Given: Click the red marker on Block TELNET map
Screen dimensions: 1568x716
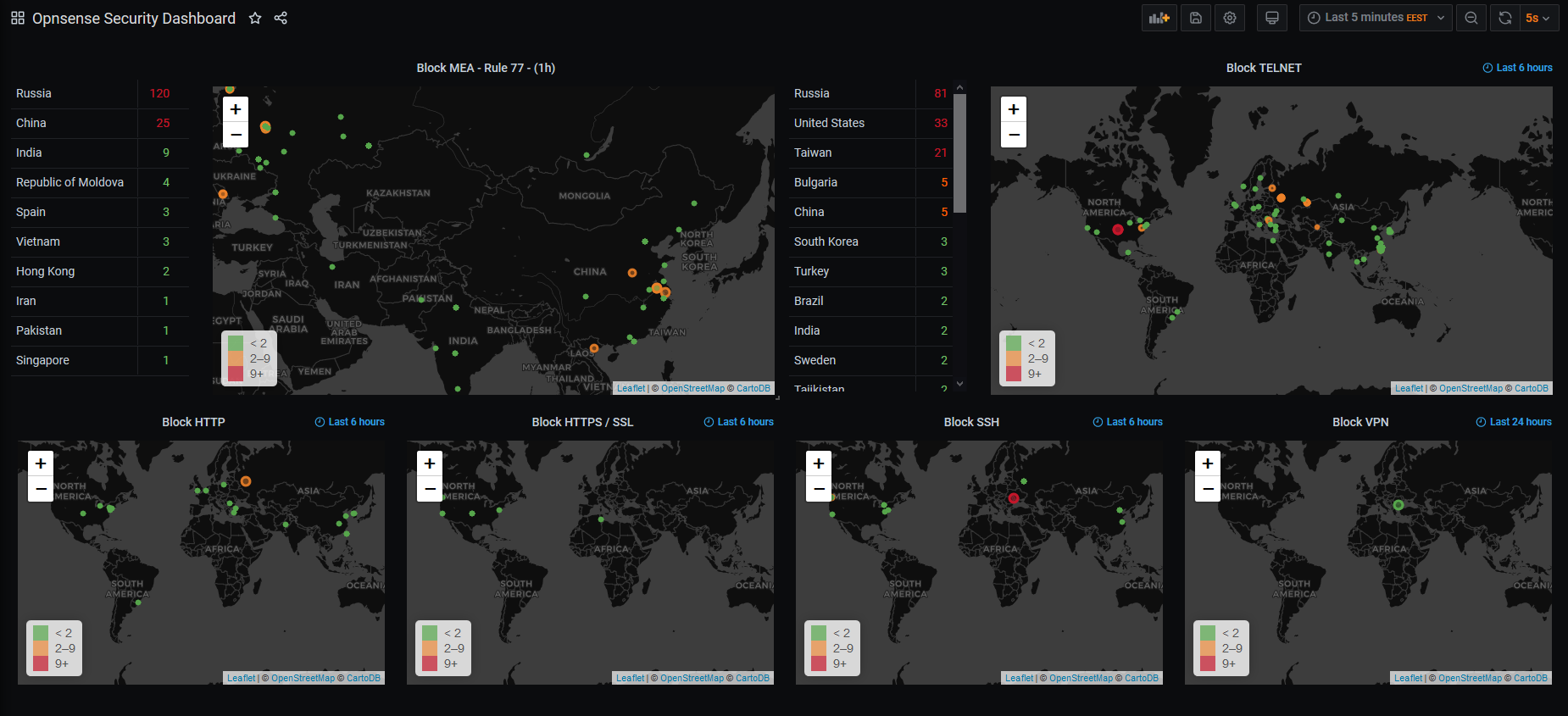Looking at the screenshot, I should [x=1118, y=230].
